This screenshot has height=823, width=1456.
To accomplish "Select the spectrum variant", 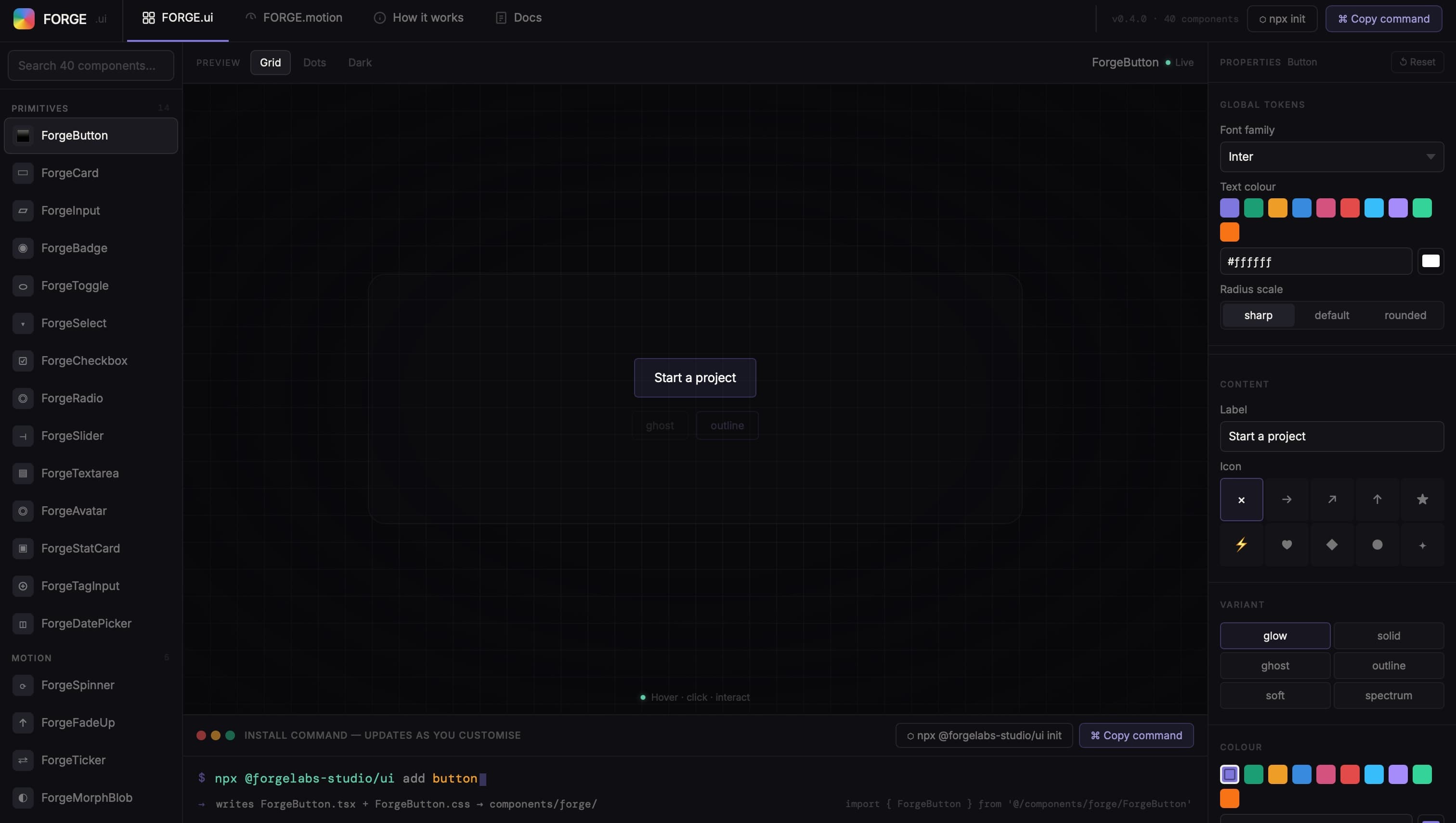I will (1389, 696).
